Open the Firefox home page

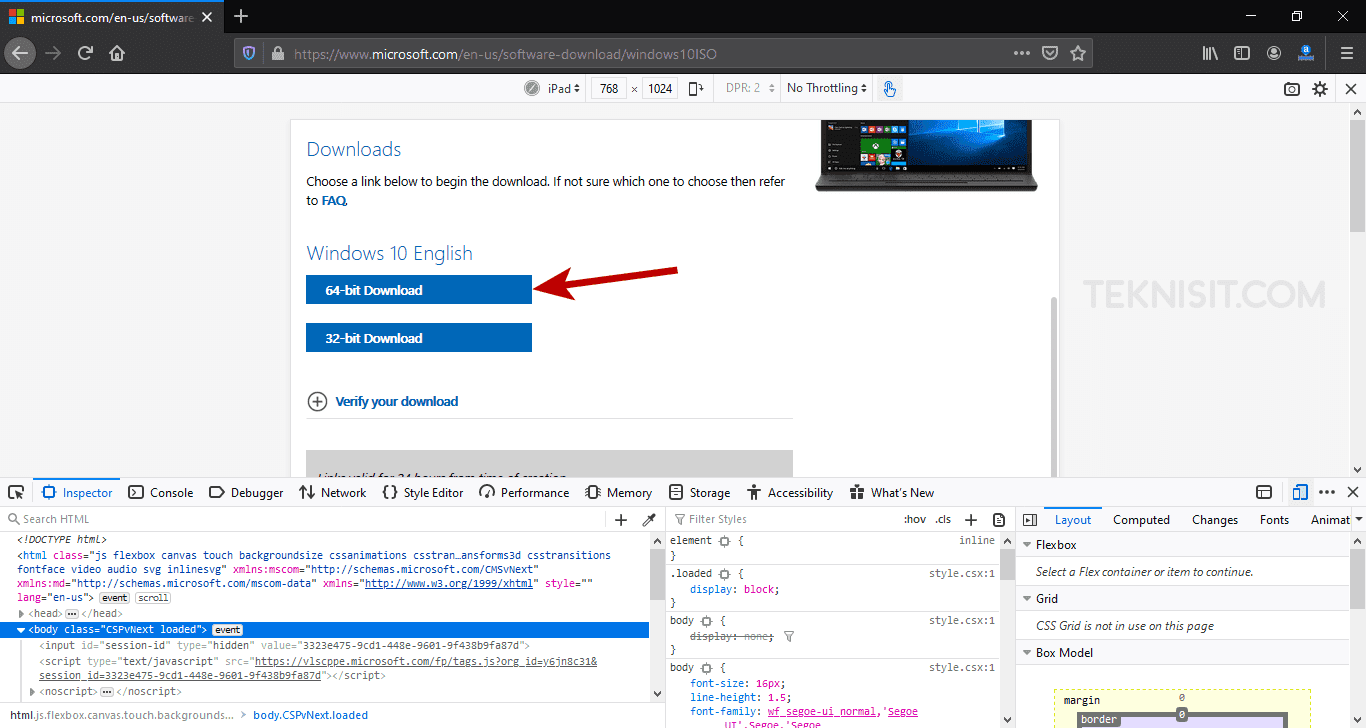pyautogui.click(x=117, y=53)
